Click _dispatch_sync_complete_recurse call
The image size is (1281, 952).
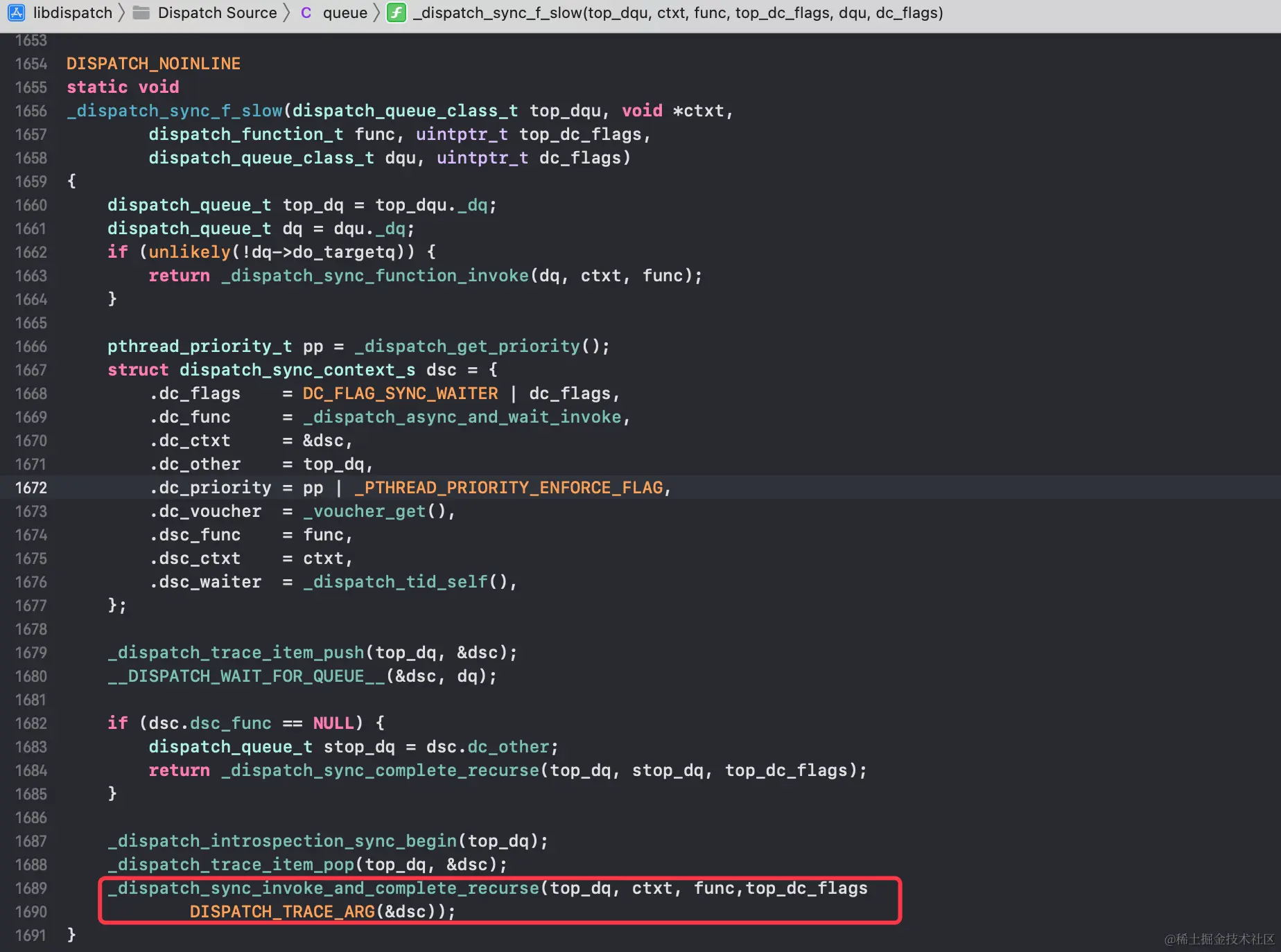(380, 770)
